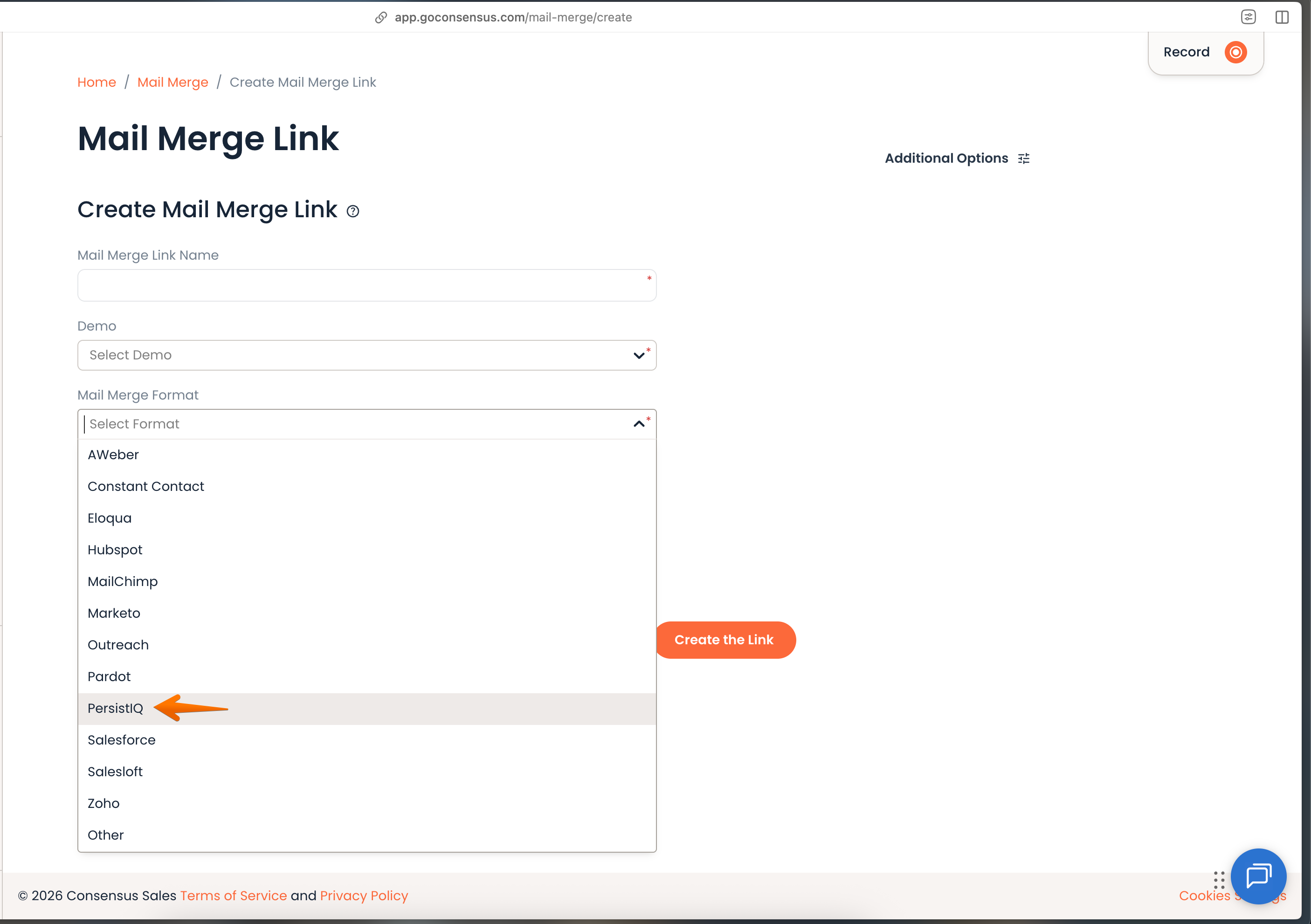Click the help icon beside Create Mail Merge Link
This screenshot has width=1311, height=924.
point(353,211)
